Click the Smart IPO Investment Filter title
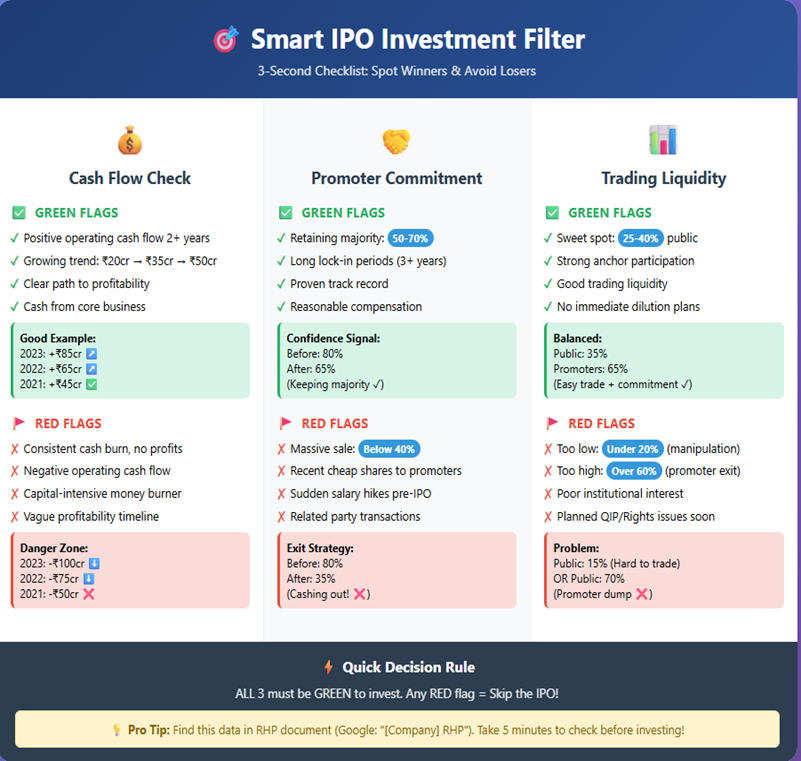801x761 pixels. tap(417, 40)
